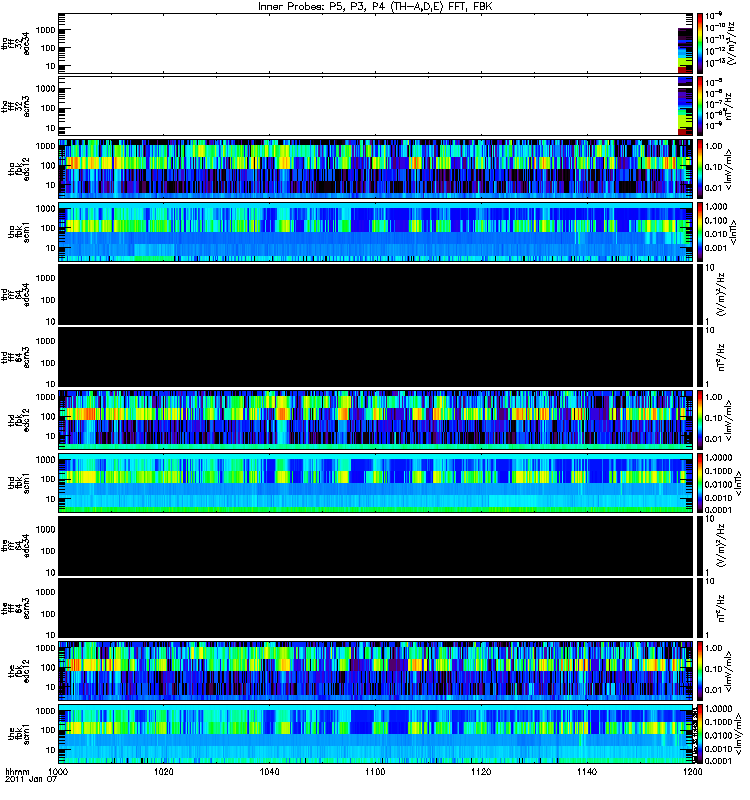Click the tha fbk edc12 color bar
This screenshot has width=750, height=800.
point(700,169)
